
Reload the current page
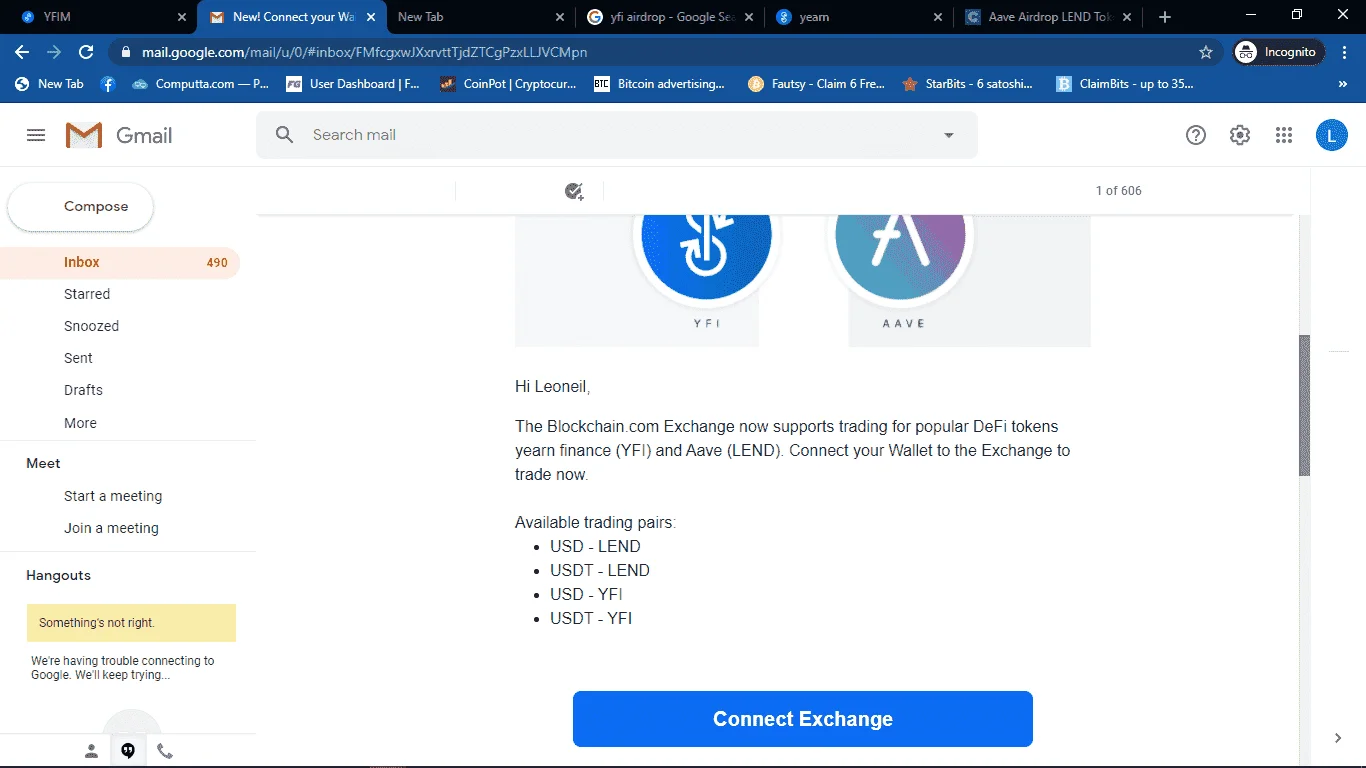86,52
